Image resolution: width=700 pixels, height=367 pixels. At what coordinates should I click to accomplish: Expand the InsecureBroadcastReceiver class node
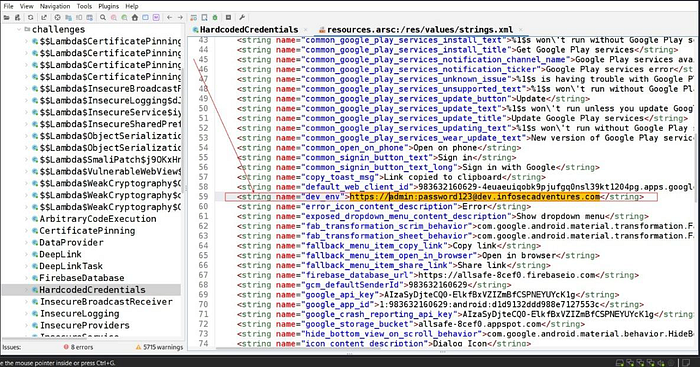click(26, 302)
